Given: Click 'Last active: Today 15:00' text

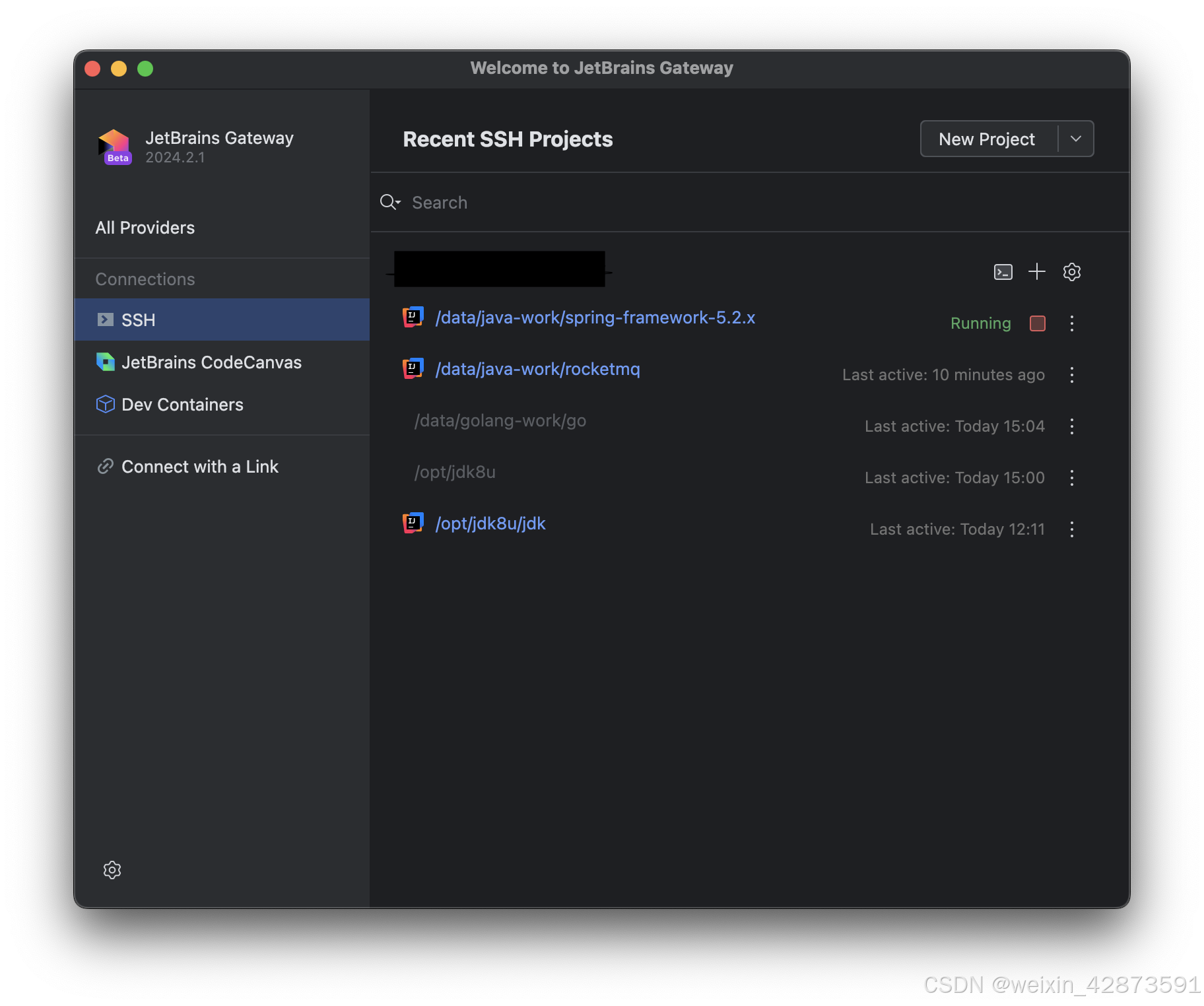Looking at the screenshot, I should coord(954,478).
